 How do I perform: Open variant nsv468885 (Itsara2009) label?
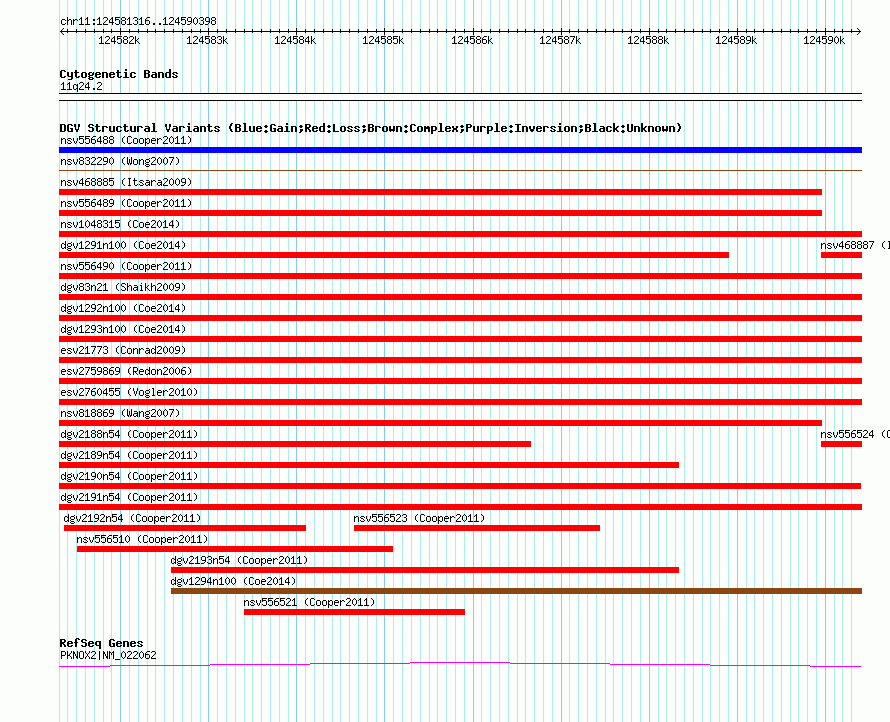[x=126, y=182]
